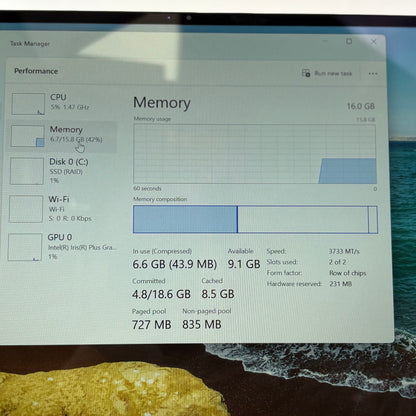The height and width of the screenshot is (416, 416).
Task: Click the 2 of 2 slots used value
Action: click(337, 262)
